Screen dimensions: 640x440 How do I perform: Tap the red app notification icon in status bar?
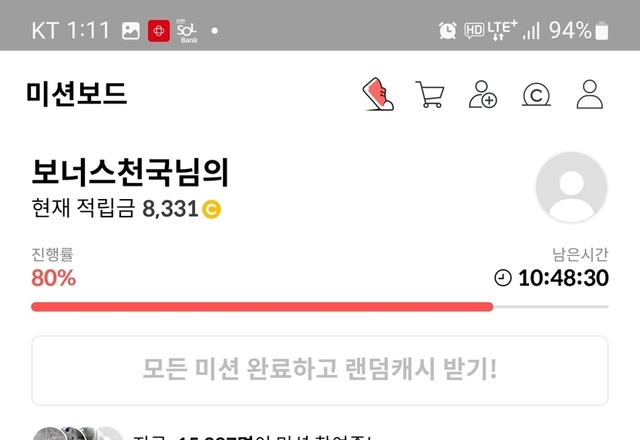(x=159, y=31)
